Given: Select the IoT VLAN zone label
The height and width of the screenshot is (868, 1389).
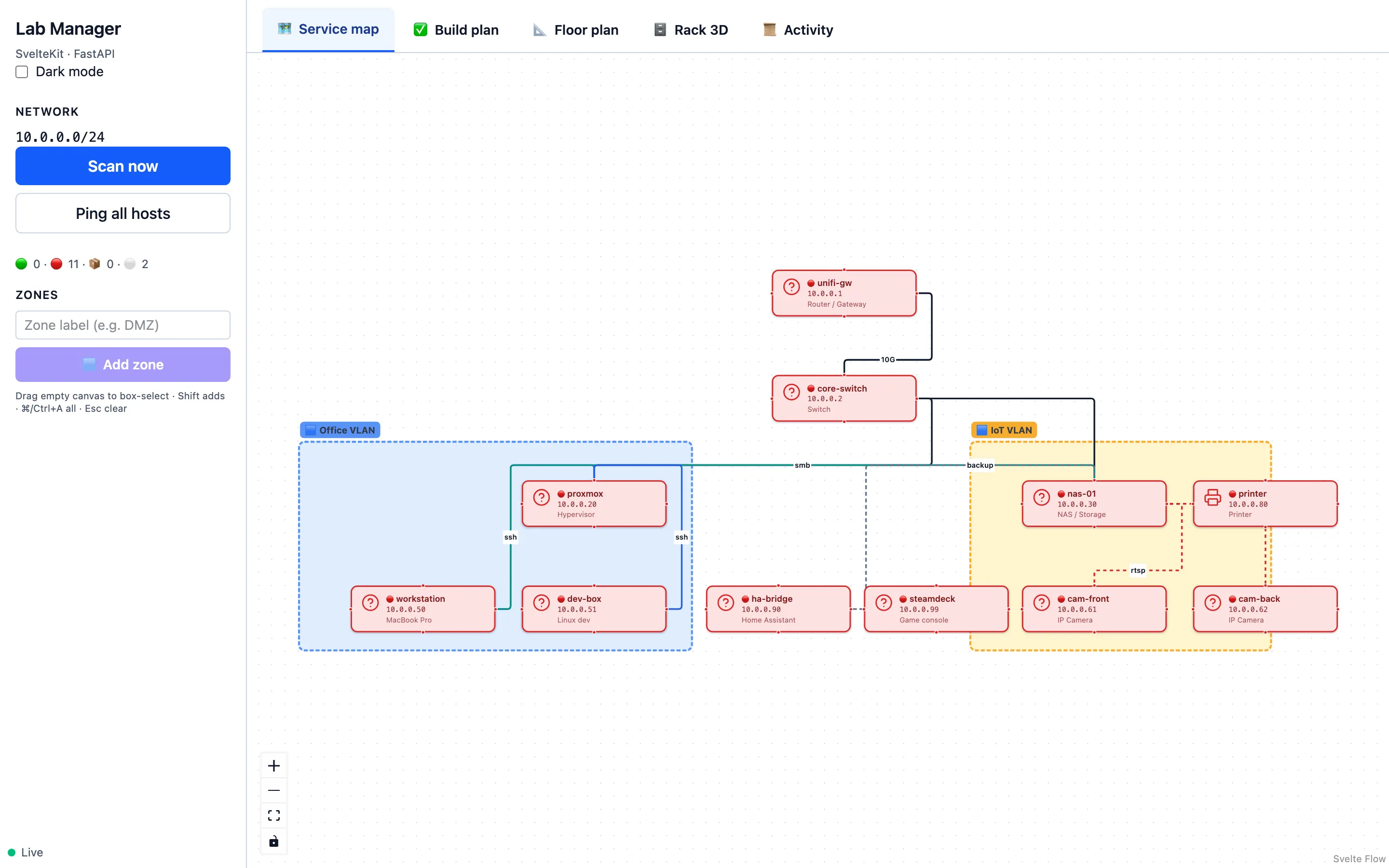Looking at the screenshot, I should pyautogui.click(x=1004, y=430).
